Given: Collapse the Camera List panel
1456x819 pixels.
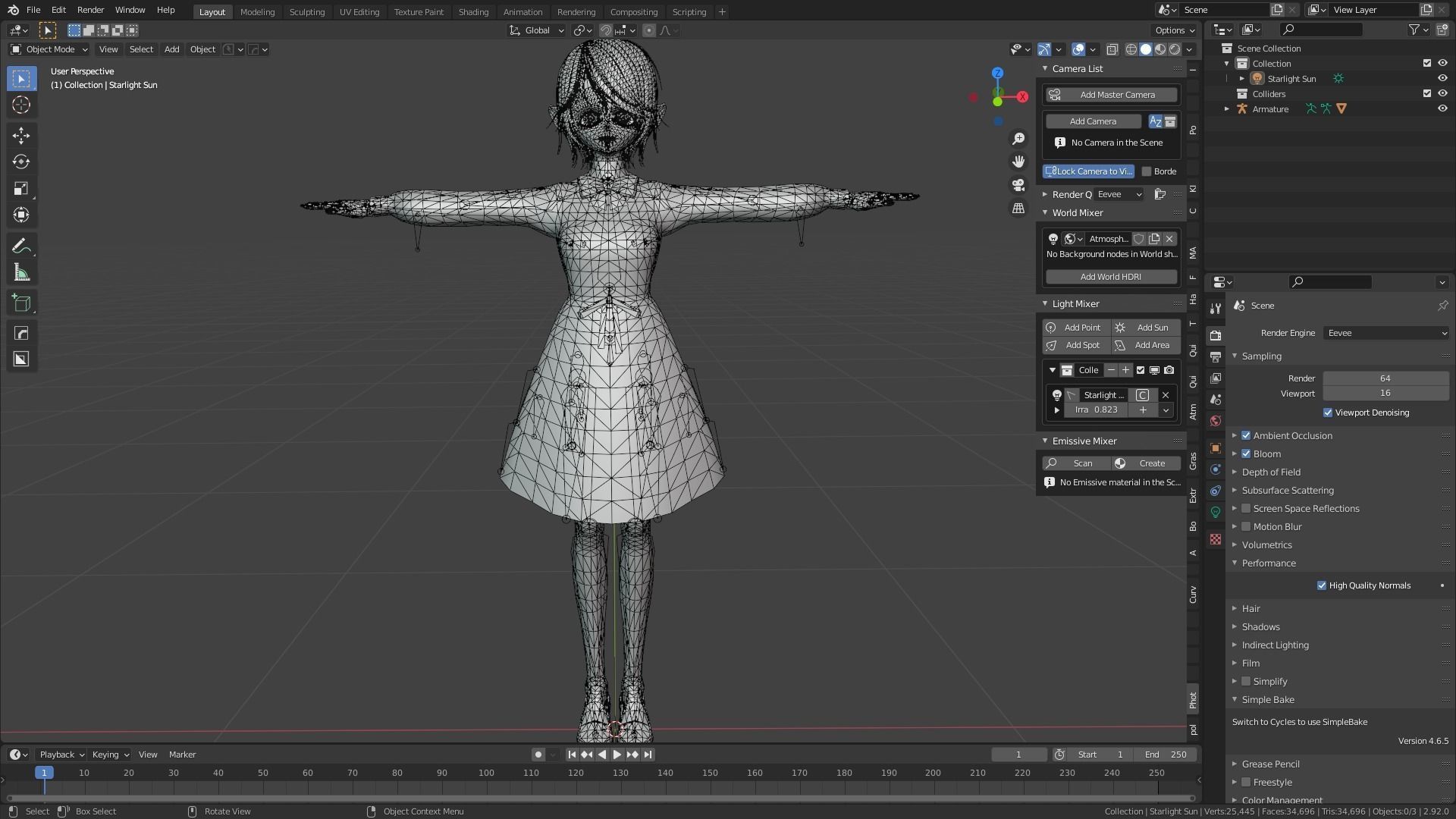Looking at the screenshot, I should click(1045, 68).
